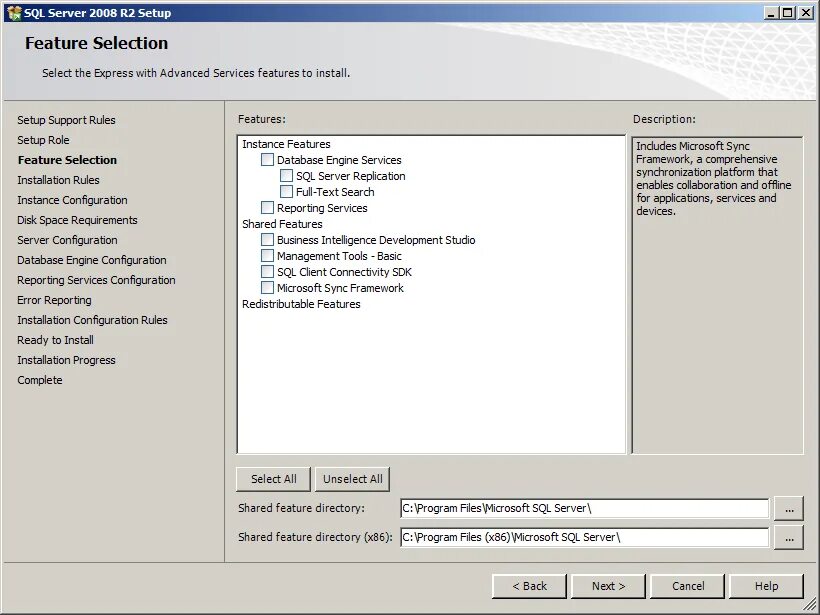Viewport: 820px width, 615px height.
Task: Click Complete step in sidebar
Action: (40, 380)
